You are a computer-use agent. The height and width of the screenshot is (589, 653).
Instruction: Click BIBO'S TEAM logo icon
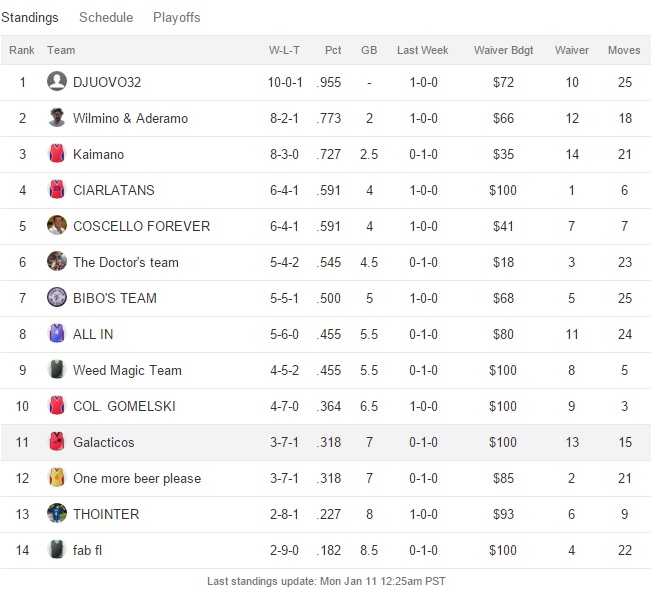click(x=57, y=298)
